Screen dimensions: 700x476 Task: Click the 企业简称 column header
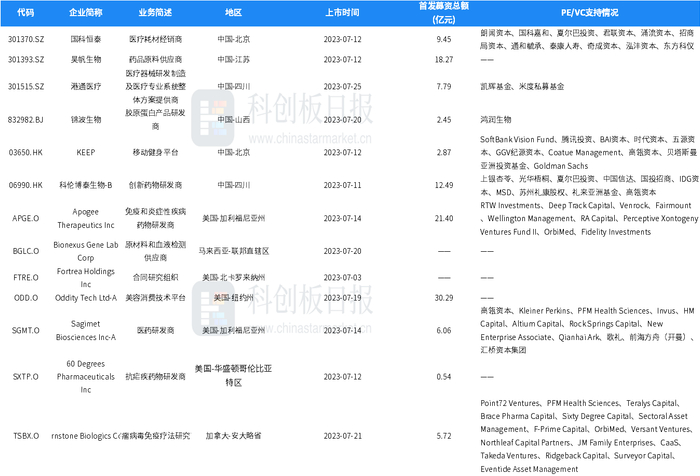86,13
